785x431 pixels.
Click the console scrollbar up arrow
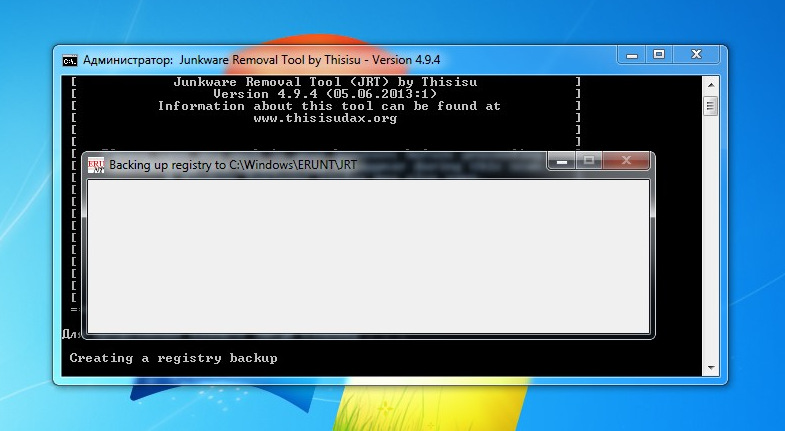pos(711,85)
